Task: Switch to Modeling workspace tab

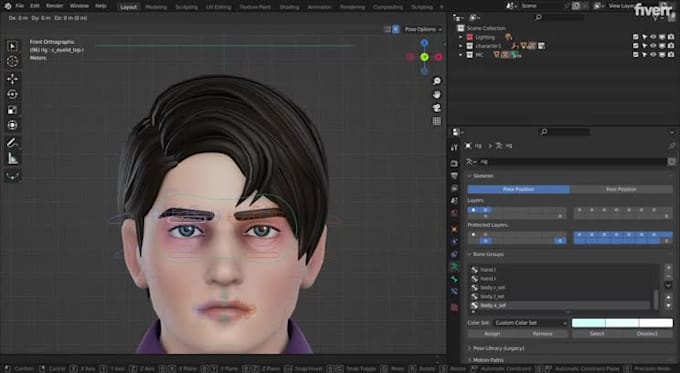Action: (156, 7)
